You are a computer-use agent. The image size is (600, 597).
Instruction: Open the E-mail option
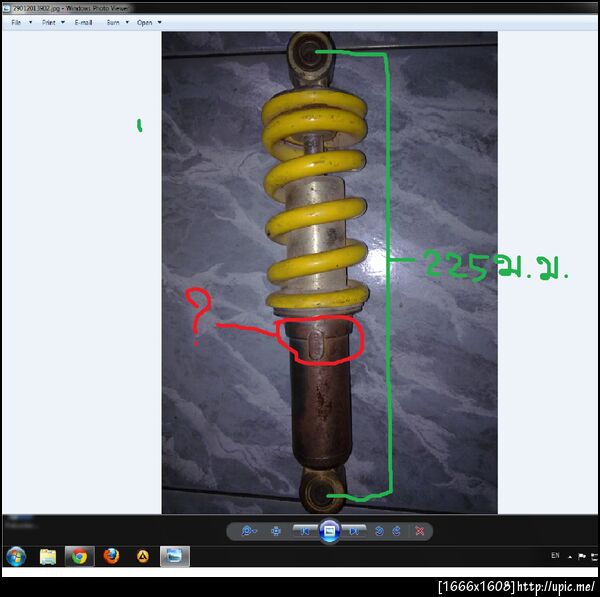tap(83, 23)
